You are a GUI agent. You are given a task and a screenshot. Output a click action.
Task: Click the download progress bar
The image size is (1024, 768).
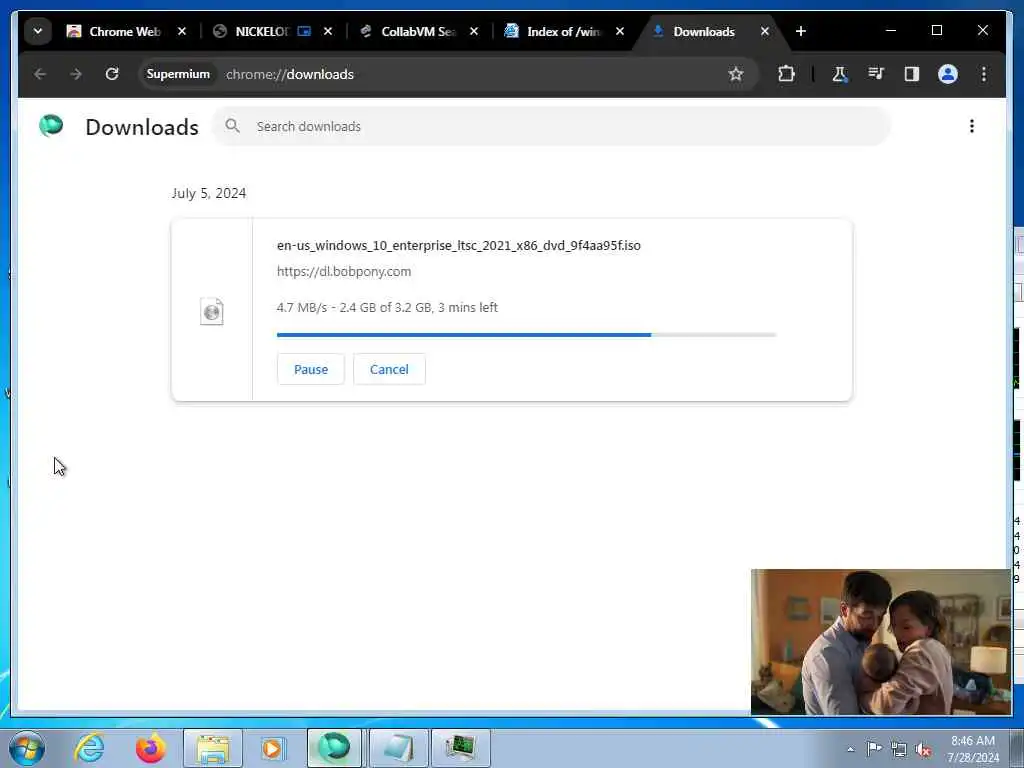[526, 335]
